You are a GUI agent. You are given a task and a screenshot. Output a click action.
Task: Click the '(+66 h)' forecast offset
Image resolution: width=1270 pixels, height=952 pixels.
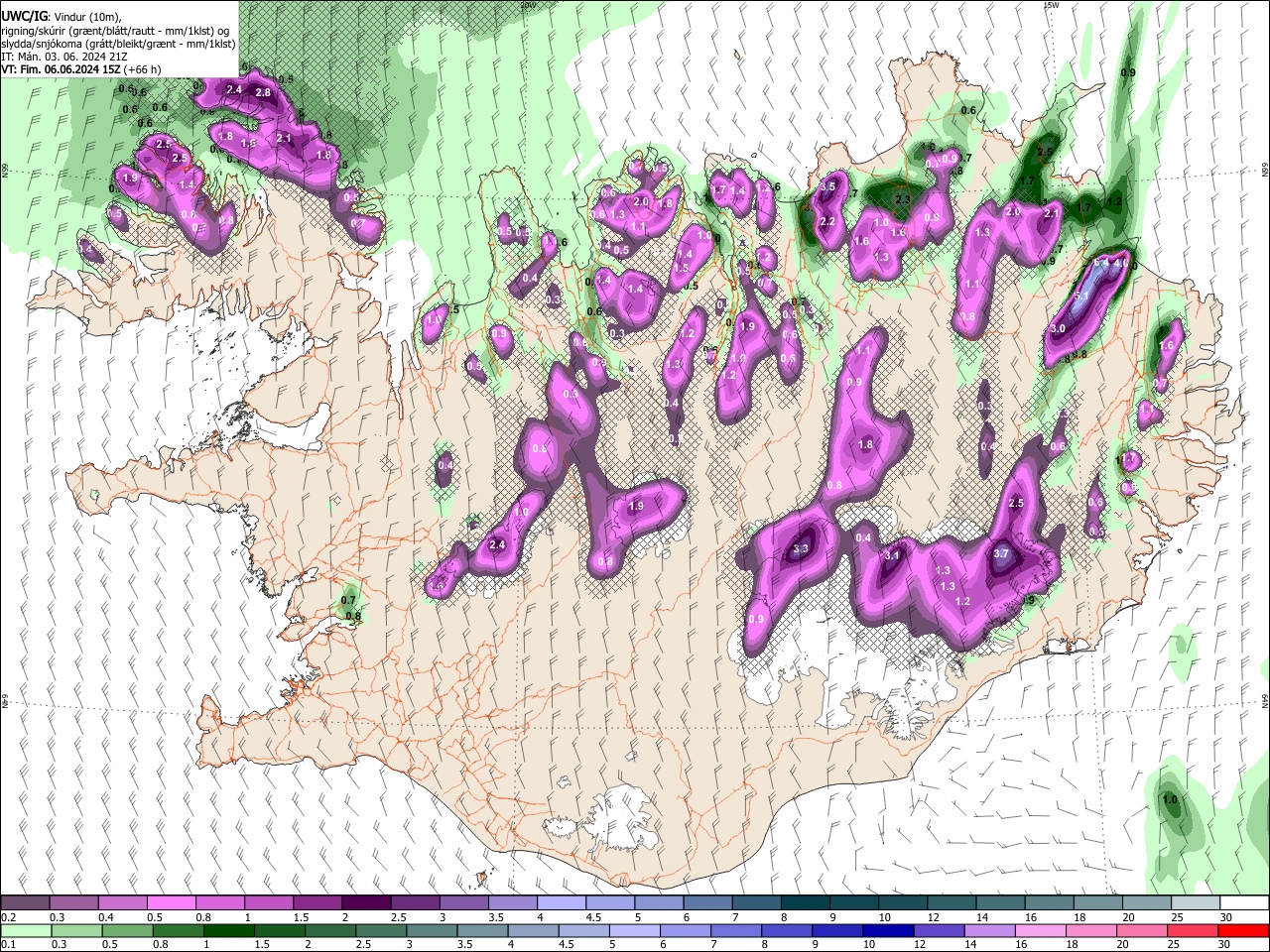click(143, 69)
